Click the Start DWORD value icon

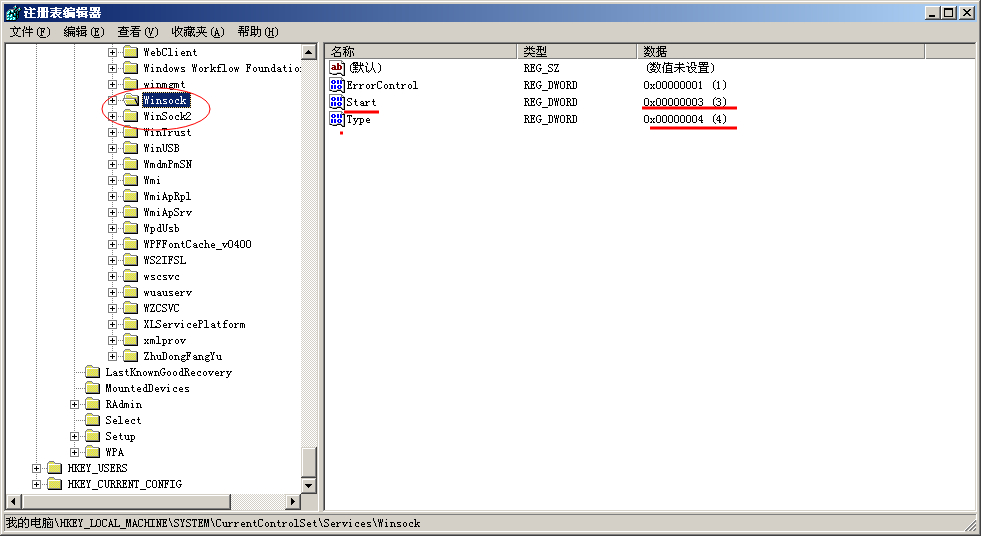tap(337, 102)
